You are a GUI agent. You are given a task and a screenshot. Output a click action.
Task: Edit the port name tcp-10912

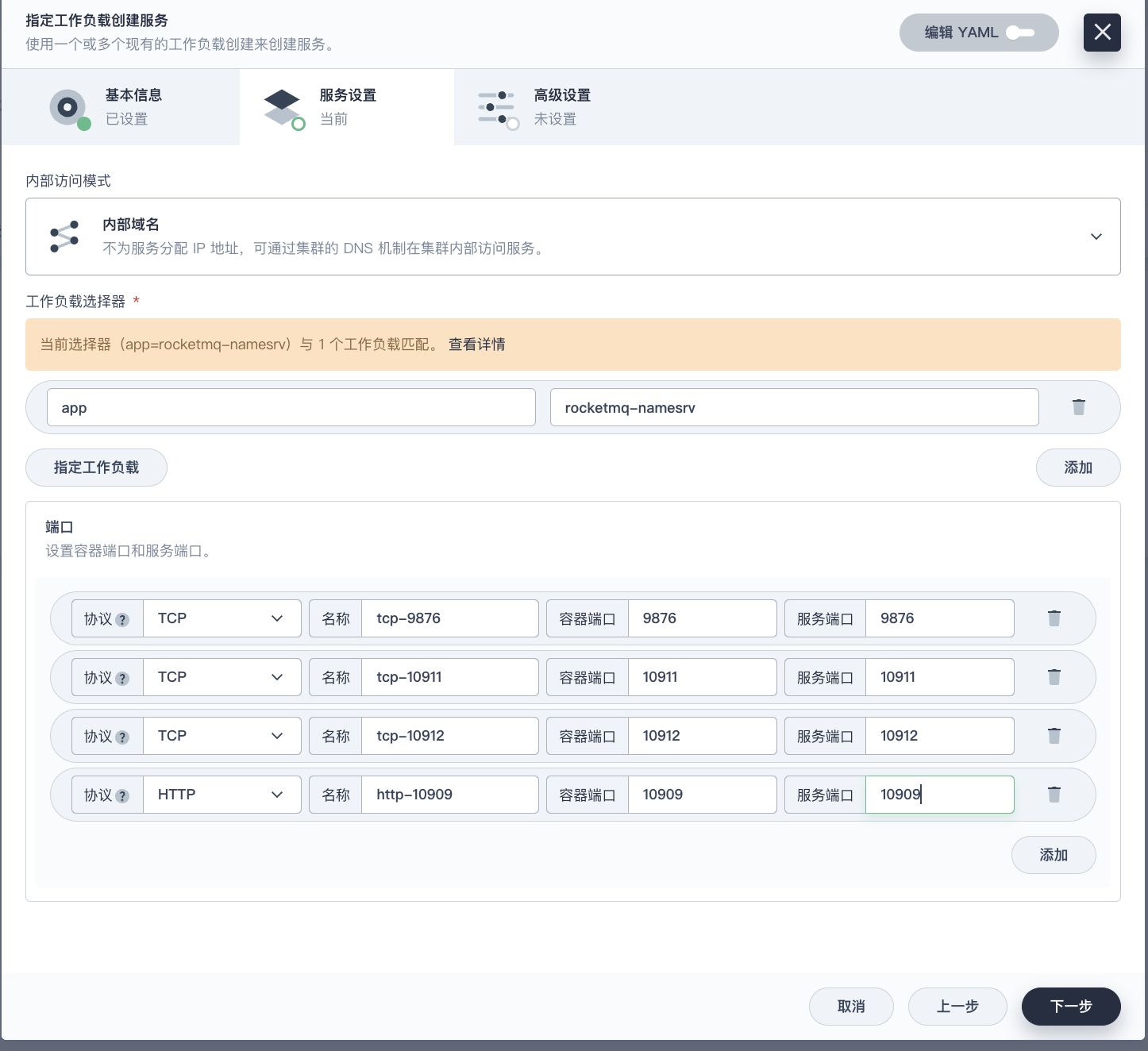pyautogui.click(x=450, y=736)
